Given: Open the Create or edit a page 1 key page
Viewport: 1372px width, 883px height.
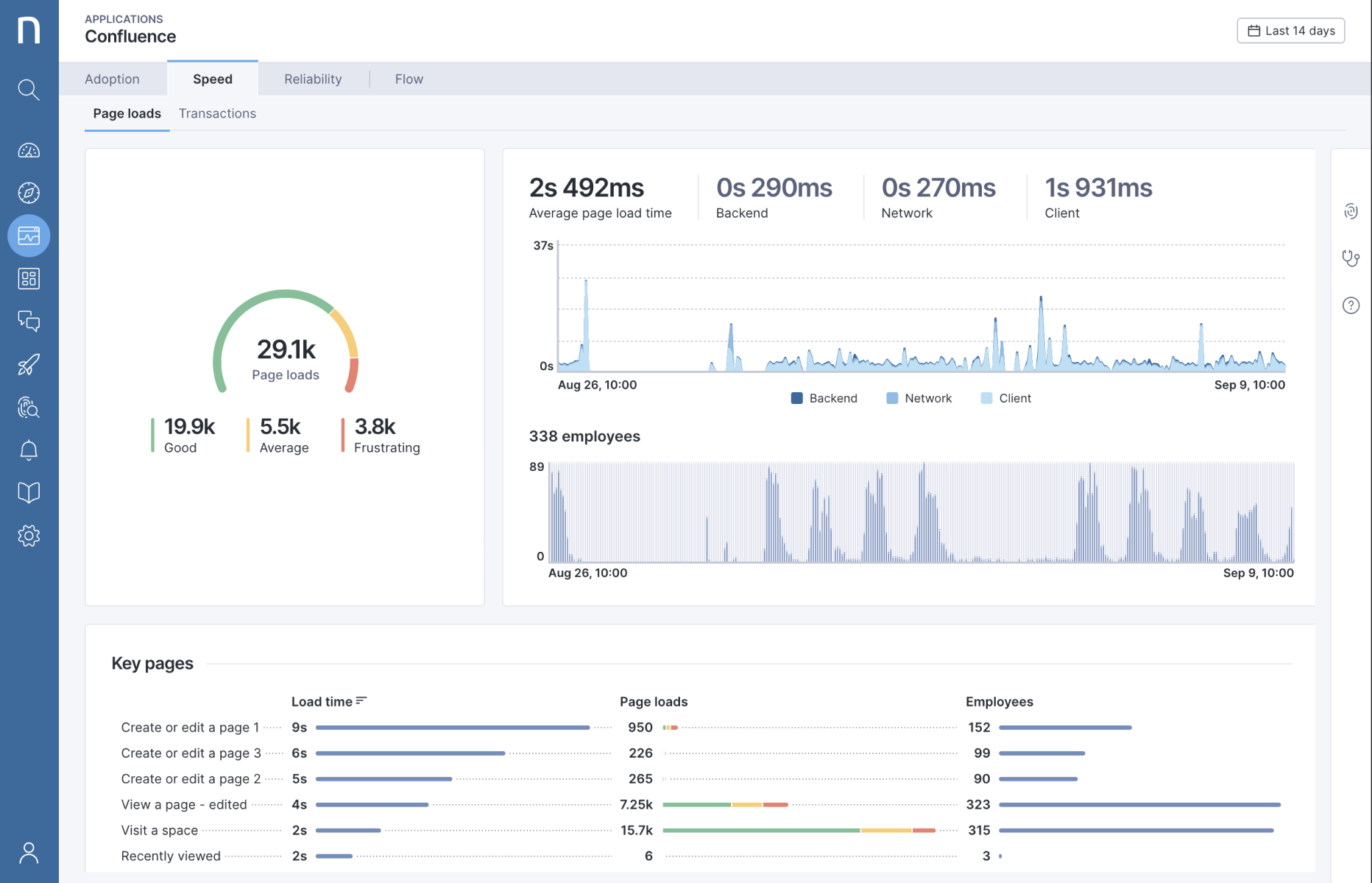Looking at the screenshot, I should click(x=189, y=727).
